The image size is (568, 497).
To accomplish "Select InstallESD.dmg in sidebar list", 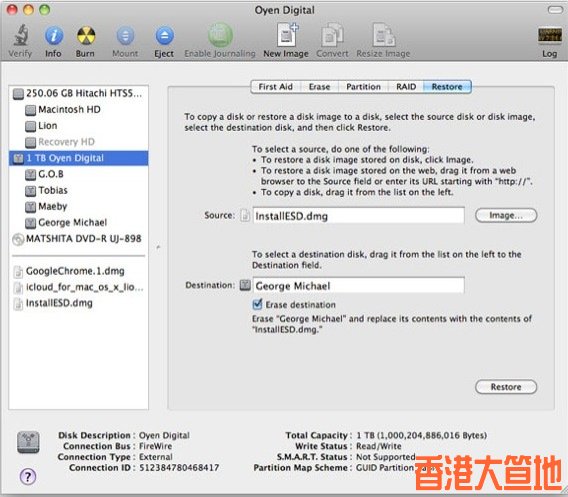I will (78, 303).
